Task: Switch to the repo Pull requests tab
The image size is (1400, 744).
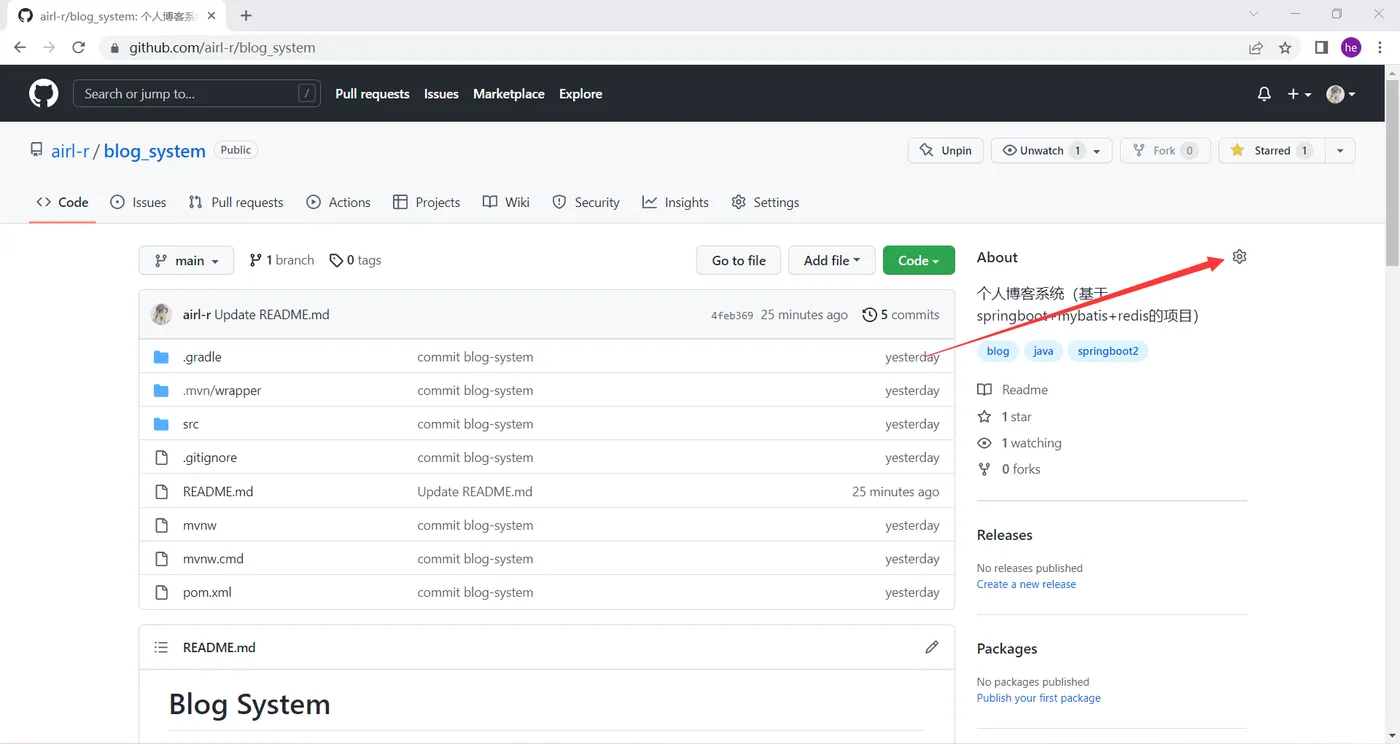Action: point(236,202)
